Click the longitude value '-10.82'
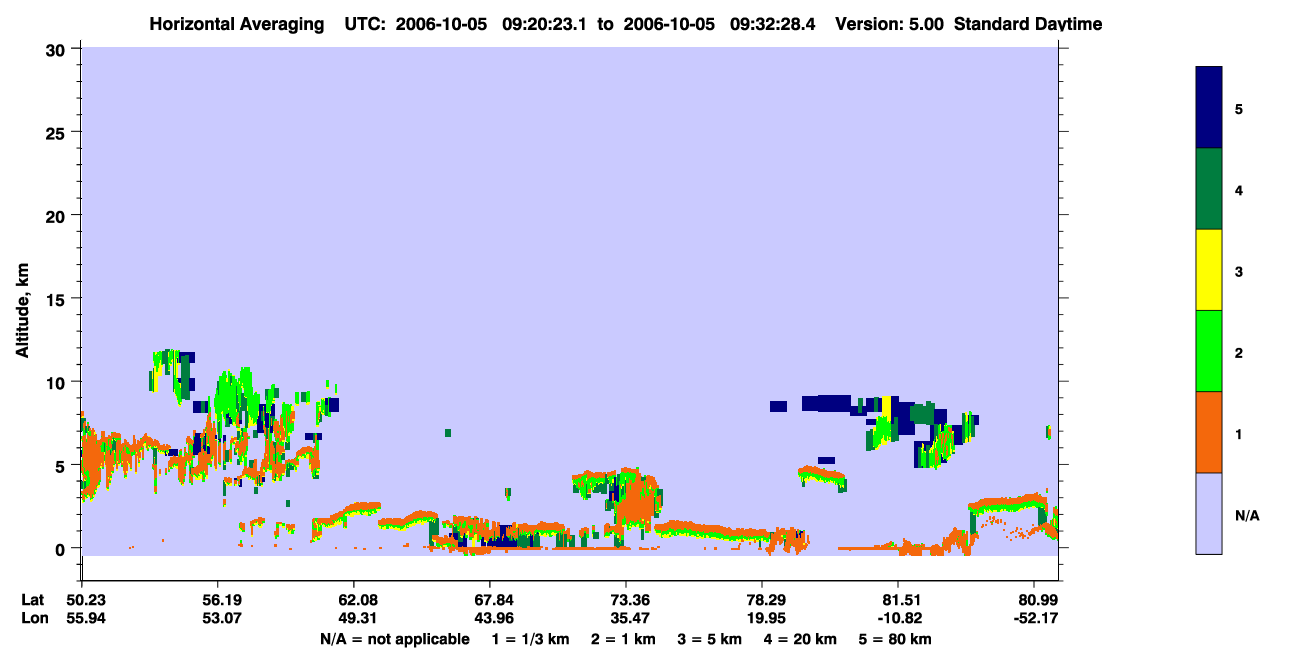The width and height of the screenshot is (1300, 667). [899, 618]
